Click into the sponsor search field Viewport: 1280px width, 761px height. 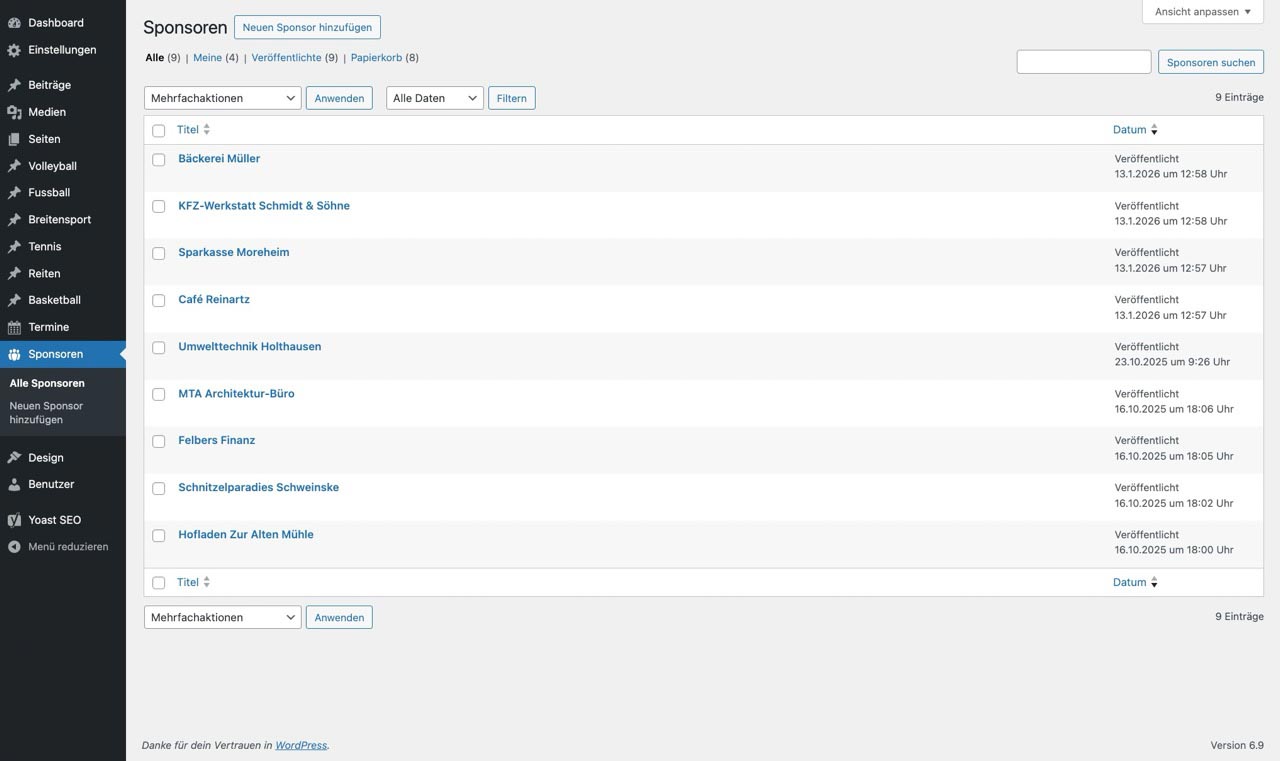point(1083,62)
